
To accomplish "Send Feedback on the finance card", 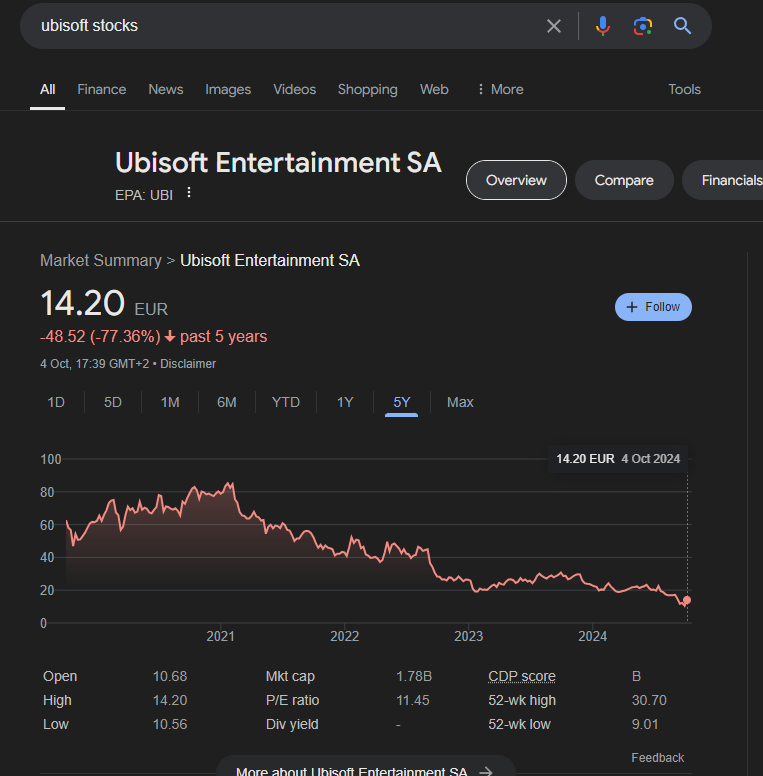I will pos(658,758).
